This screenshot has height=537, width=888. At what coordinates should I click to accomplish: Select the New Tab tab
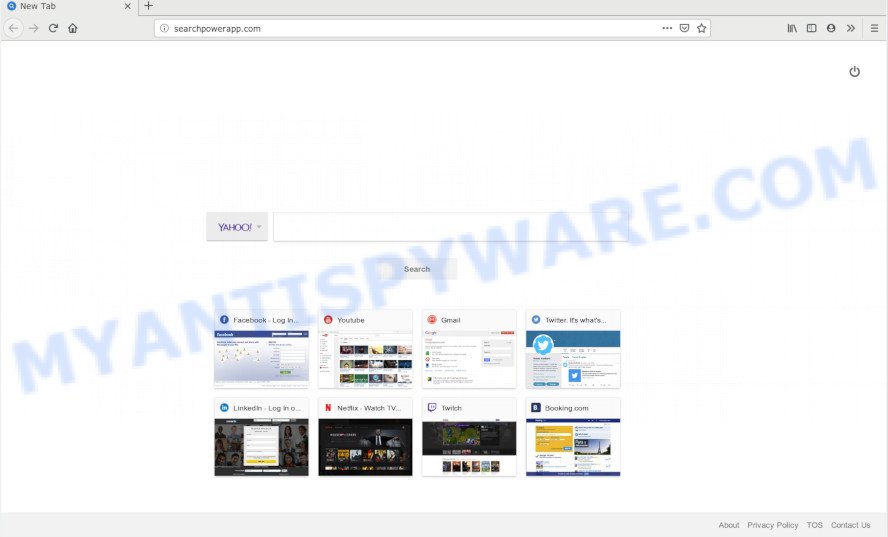click(69, 6)
